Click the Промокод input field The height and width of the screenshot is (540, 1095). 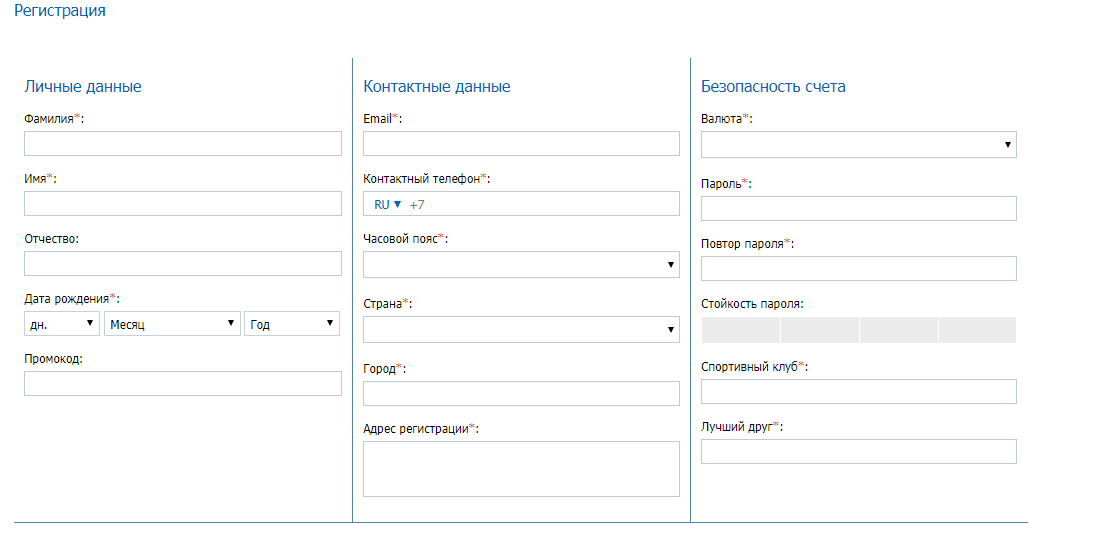point(182,384)
